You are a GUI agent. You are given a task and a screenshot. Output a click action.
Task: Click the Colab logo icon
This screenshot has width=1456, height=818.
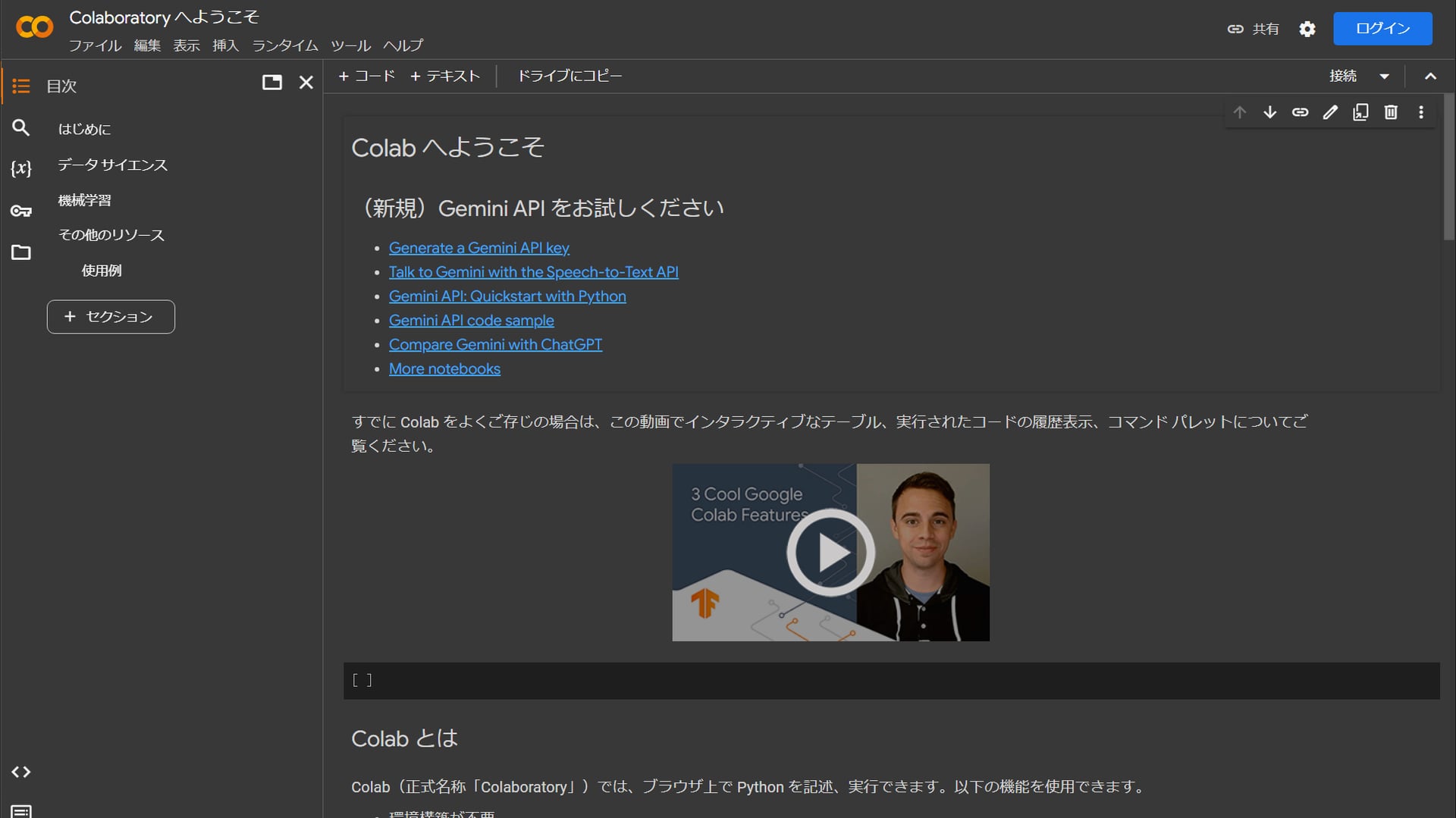click(34, 27)
